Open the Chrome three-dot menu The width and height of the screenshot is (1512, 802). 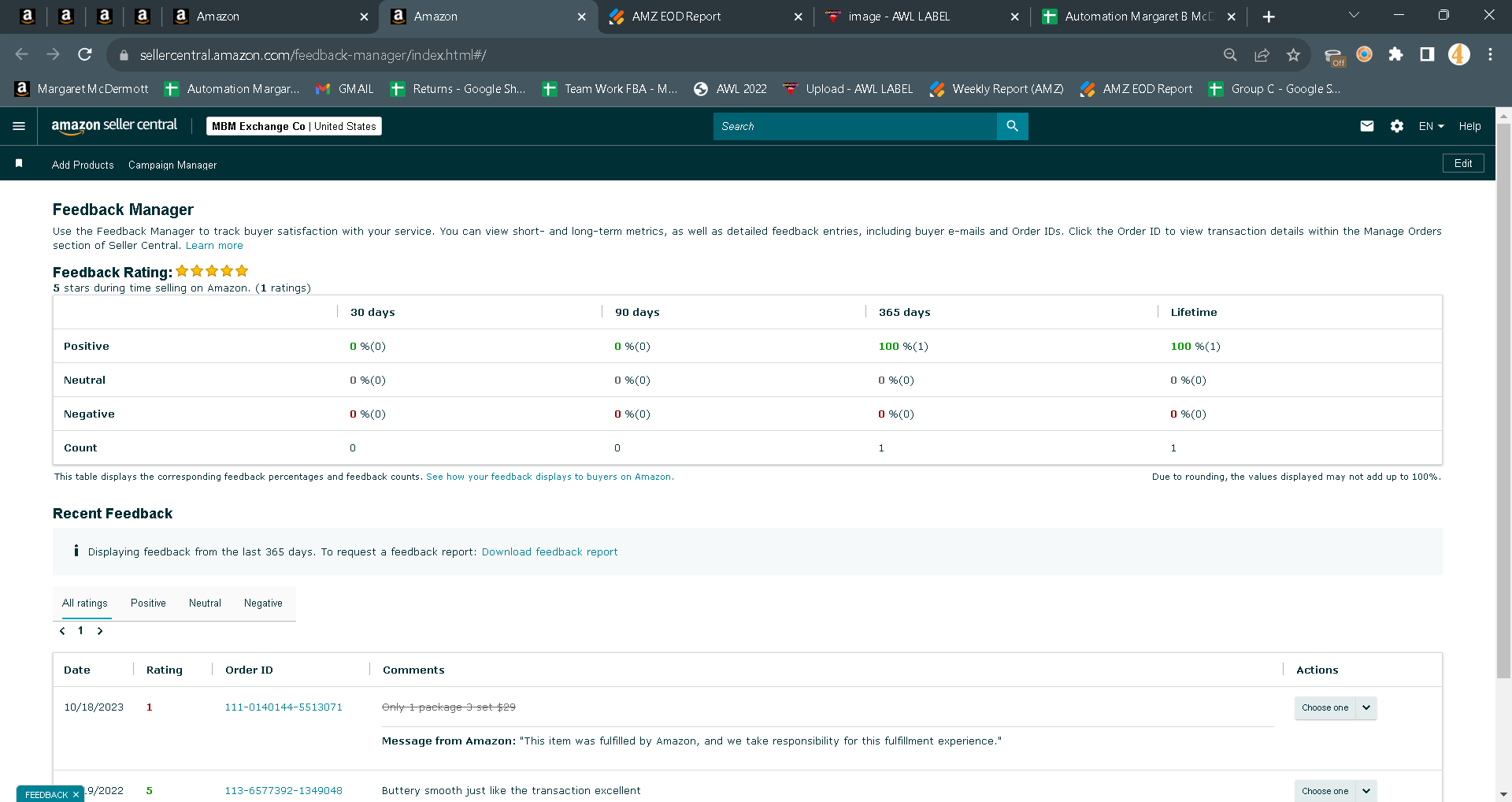[1491, 54]
